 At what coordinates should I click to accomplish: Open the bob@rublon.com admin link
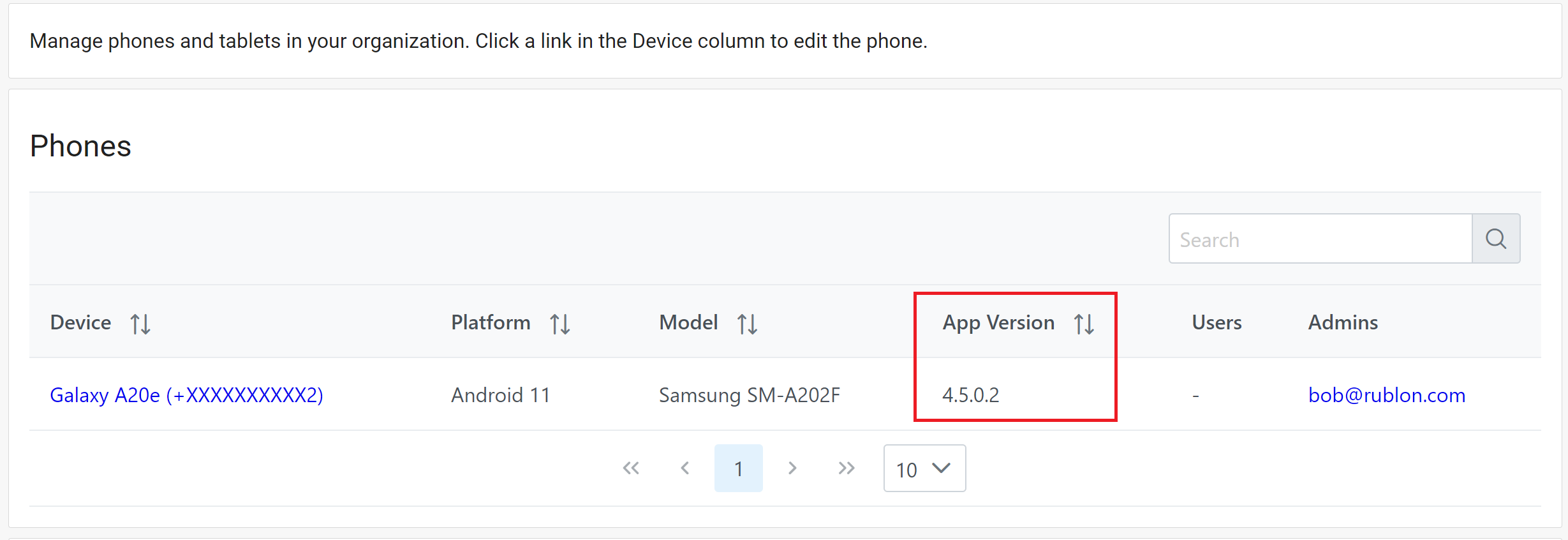click(x=1386, y=395)
